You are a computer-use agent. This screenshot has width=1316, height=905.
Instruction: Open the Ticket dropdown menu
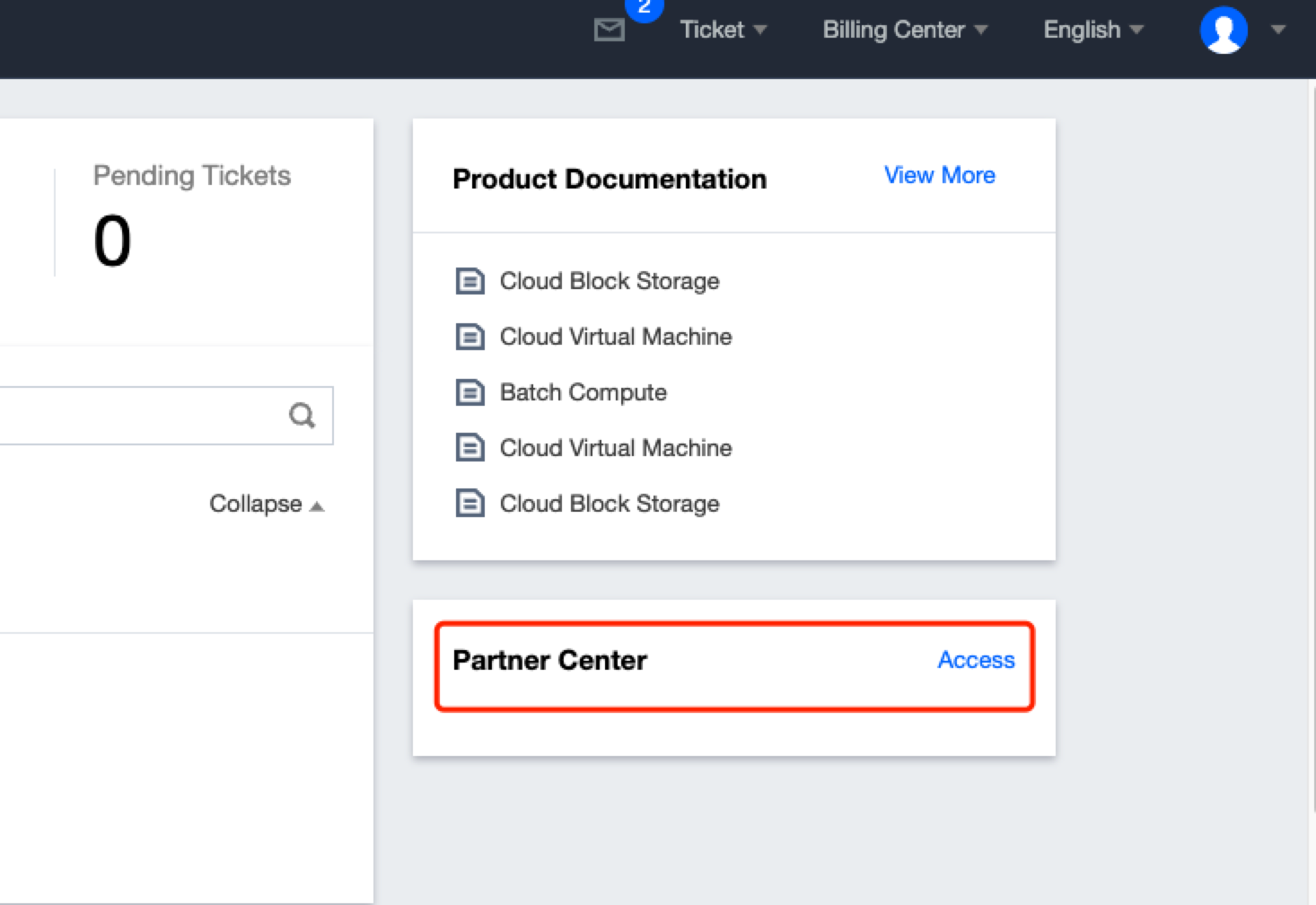723,30
